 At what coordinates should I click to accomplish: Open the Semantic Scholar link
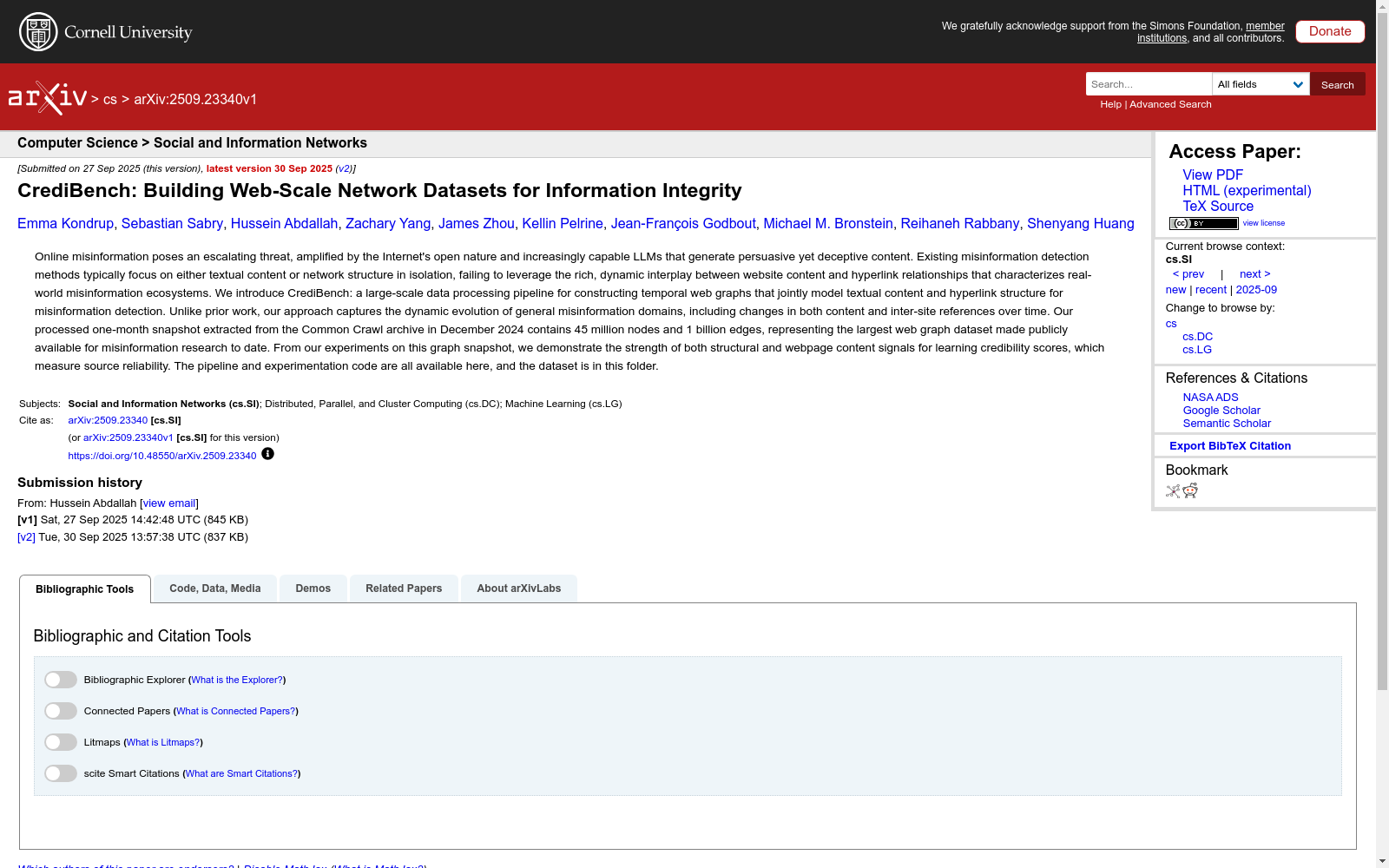(x=1227, y=424)
